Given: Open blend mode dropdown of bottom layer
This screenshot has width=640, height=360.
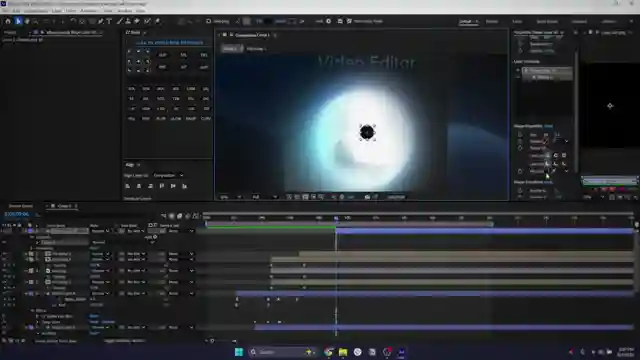Looking at the screenshot, I should point(100,327).
